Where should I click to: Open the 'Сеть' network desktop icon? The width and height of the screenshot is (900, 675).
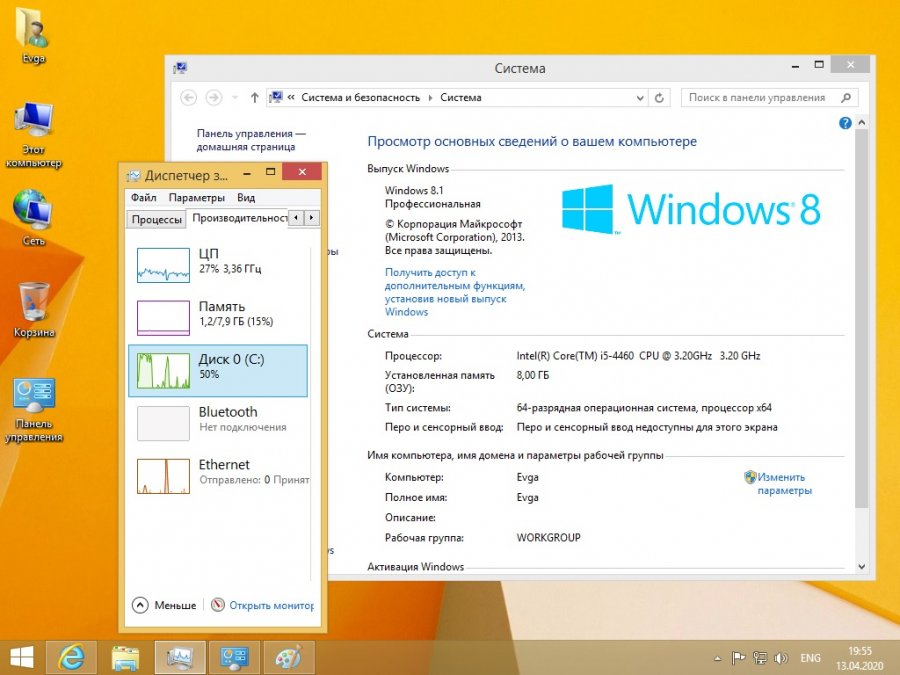(33, 218)
